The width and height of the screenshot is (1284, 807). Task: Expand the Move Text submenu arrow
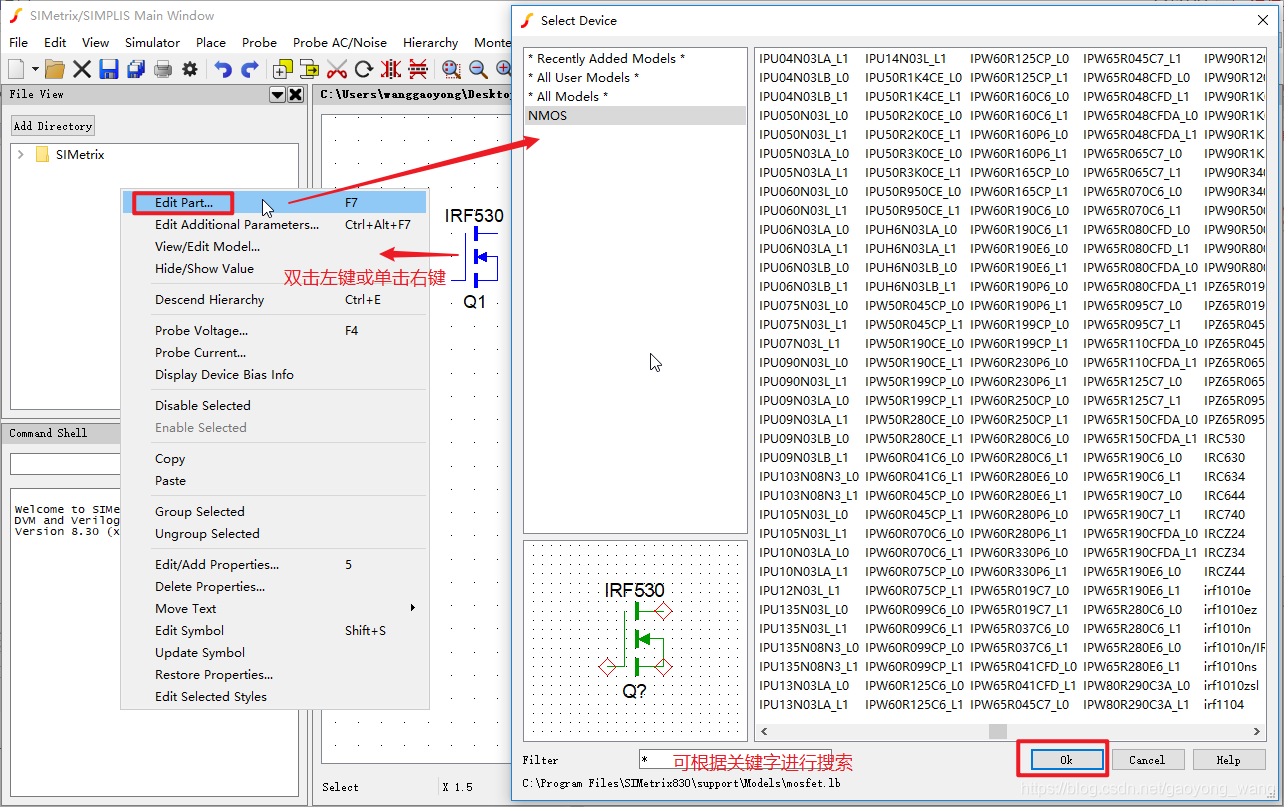[x=413, y=608]
